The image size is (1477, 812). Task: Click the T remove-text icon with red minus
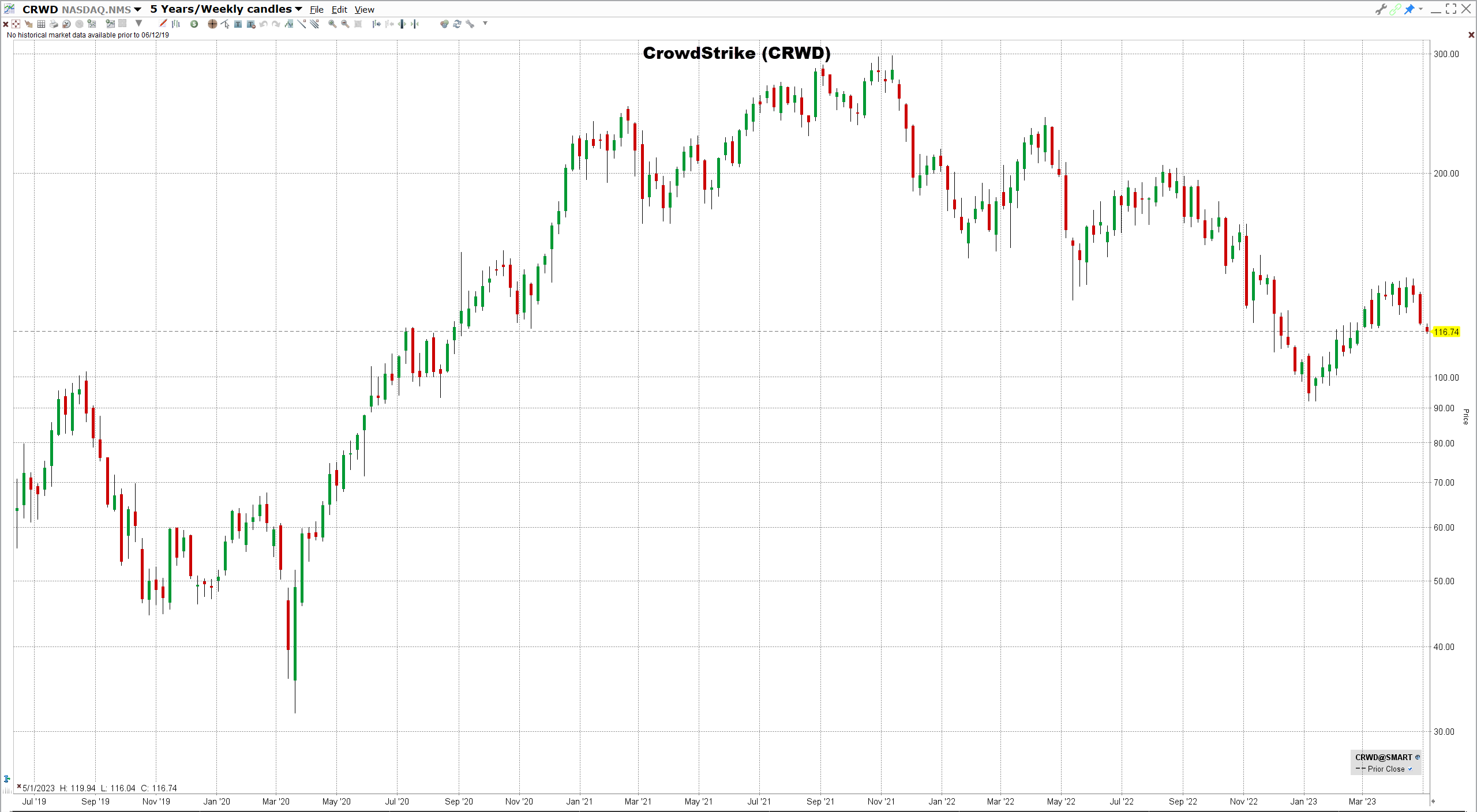point(250,24)
